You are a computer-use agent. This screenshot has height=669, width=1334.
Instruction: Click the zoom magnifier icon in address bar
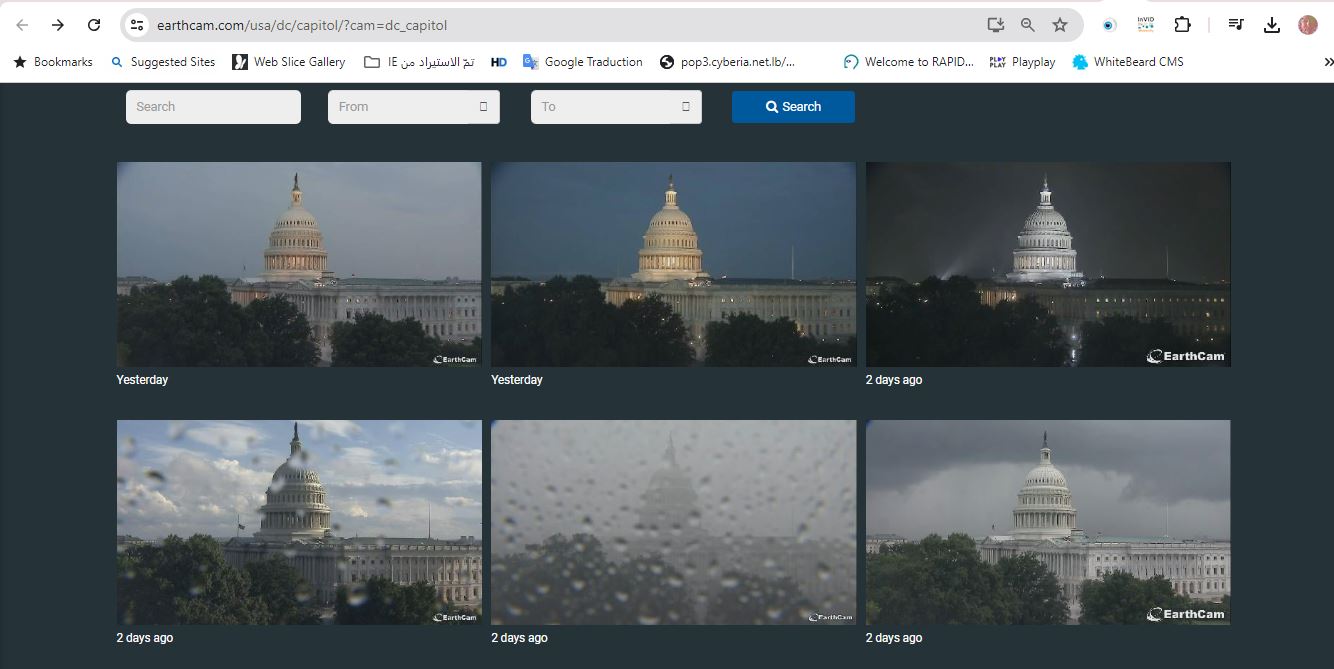1027,25
